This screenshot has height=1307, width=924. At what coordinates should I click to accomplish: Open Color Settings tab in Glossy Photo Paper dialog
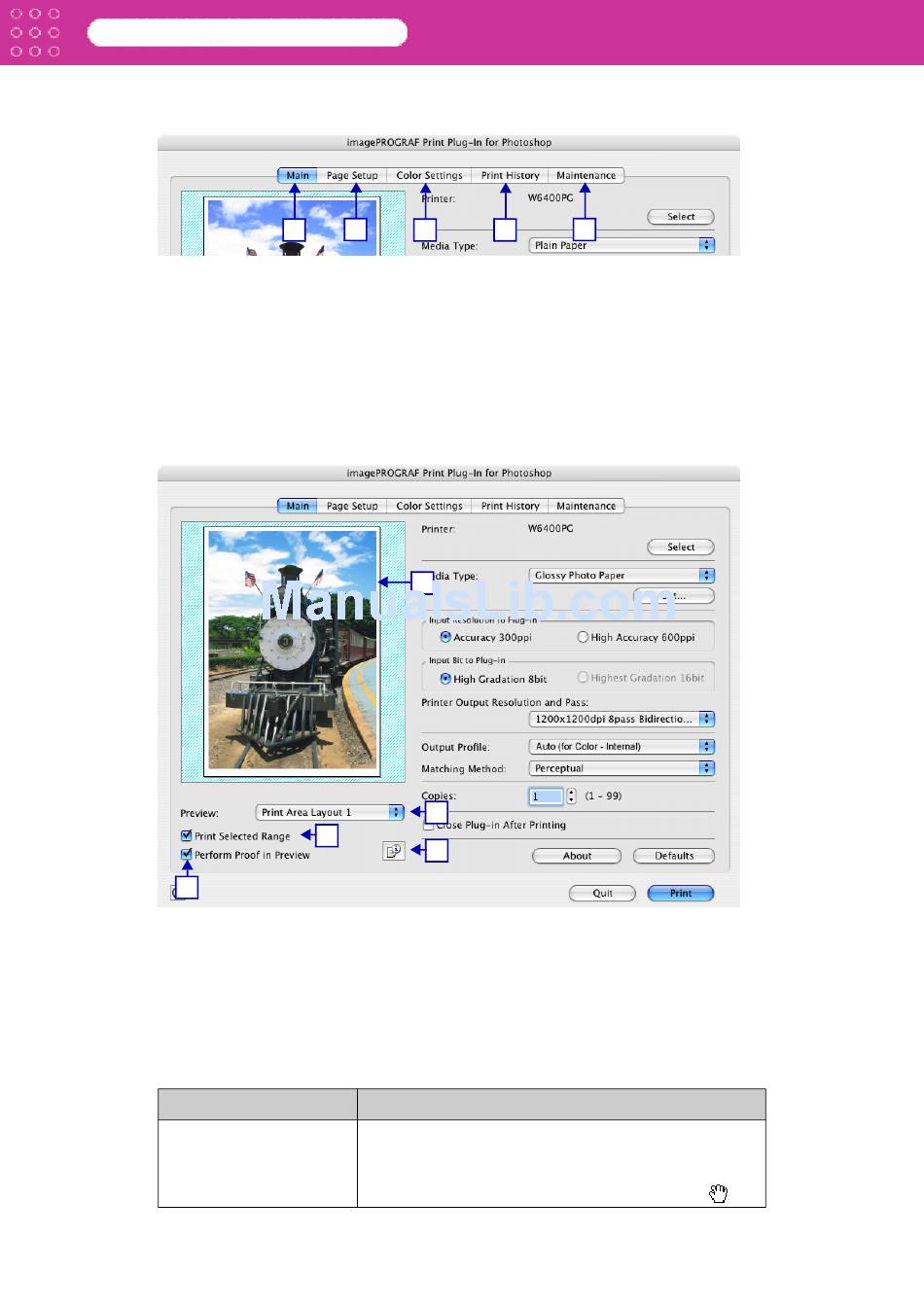click(429, 506)
